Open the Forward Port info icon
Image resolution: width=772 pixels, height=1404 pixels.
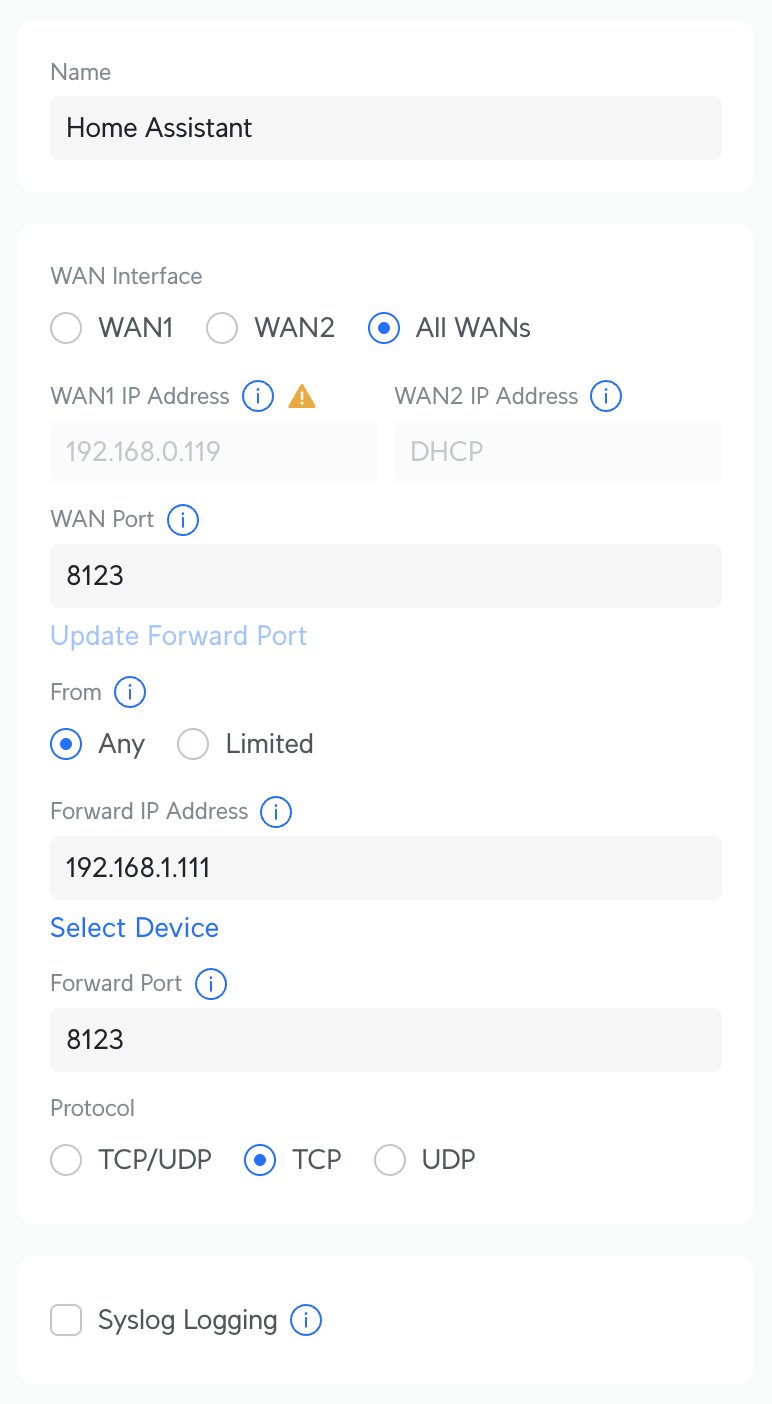[211, 984]
